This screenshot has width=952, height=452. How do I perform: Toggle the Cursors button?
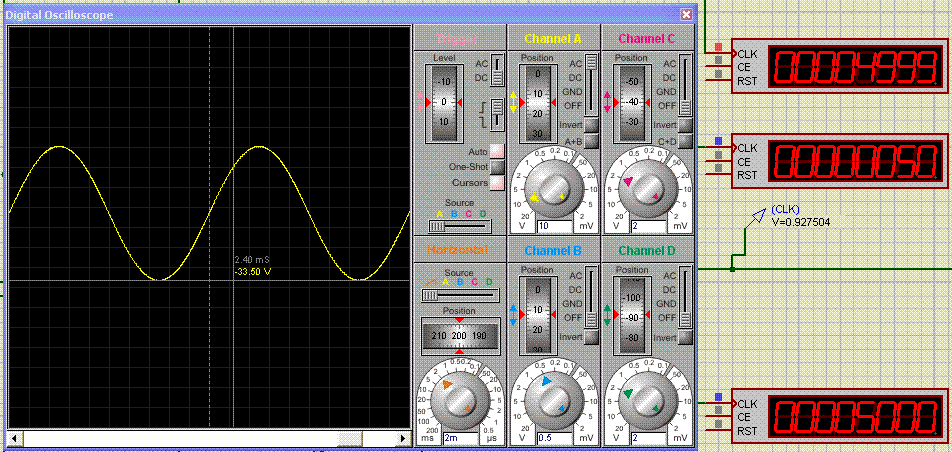[497, 182]
